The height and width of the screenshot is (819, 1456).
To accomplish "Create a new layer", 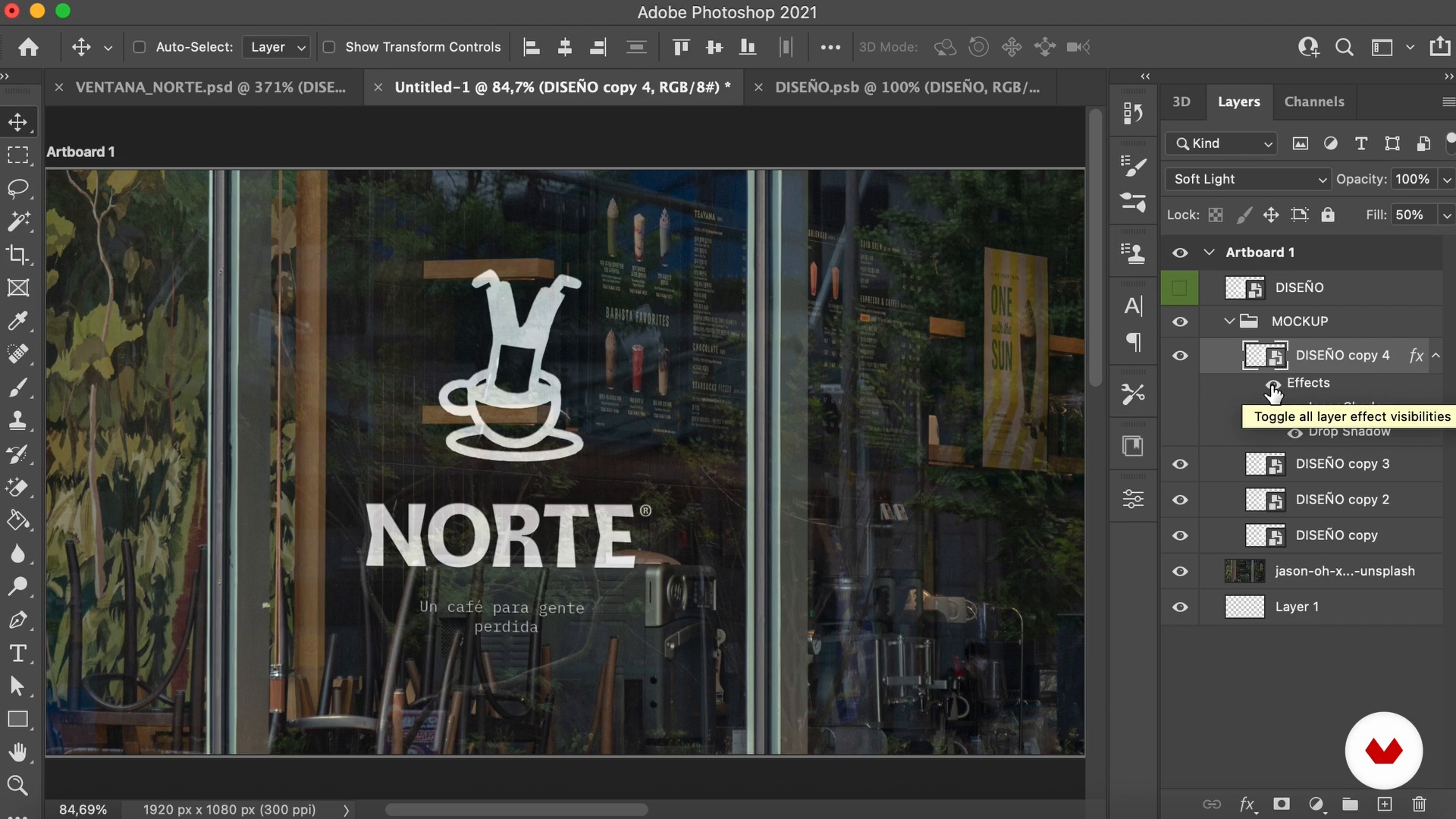I will (1384, 804).
